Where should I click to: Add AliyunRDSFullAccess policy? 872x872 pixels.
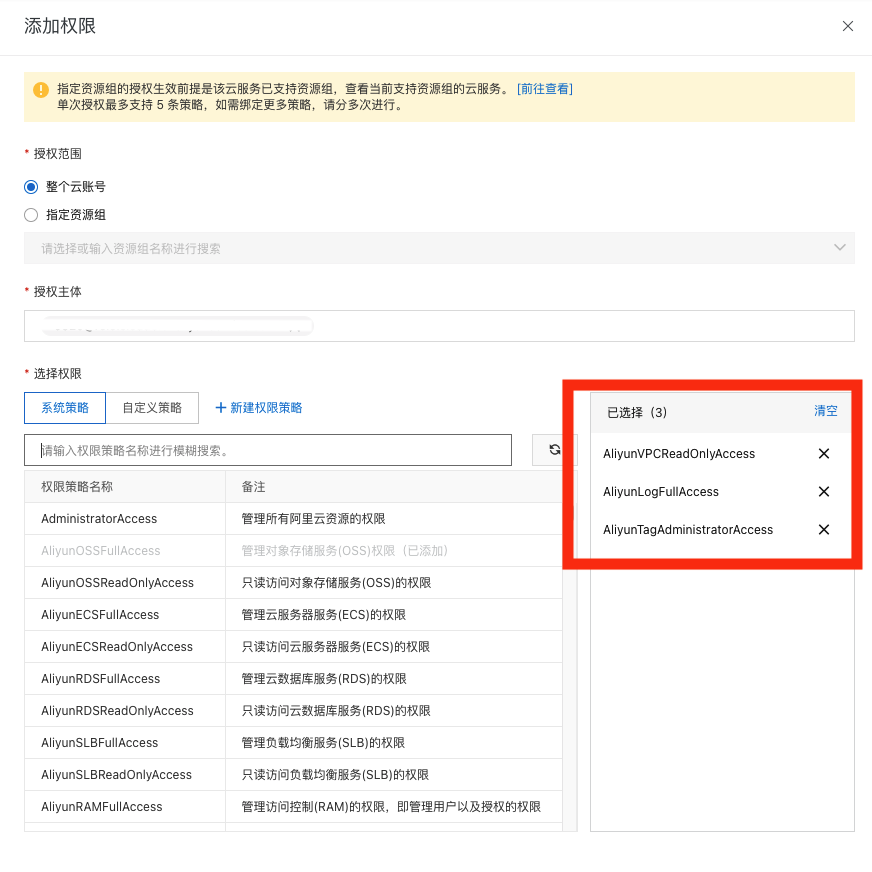click(x=101, y=678)
